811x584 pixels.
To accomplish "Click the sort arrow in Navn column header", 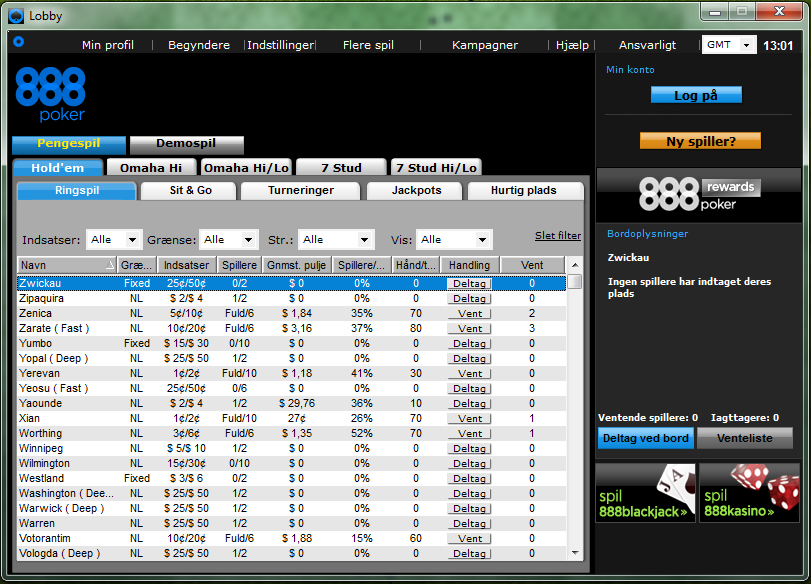I will [x=110, y=265].
